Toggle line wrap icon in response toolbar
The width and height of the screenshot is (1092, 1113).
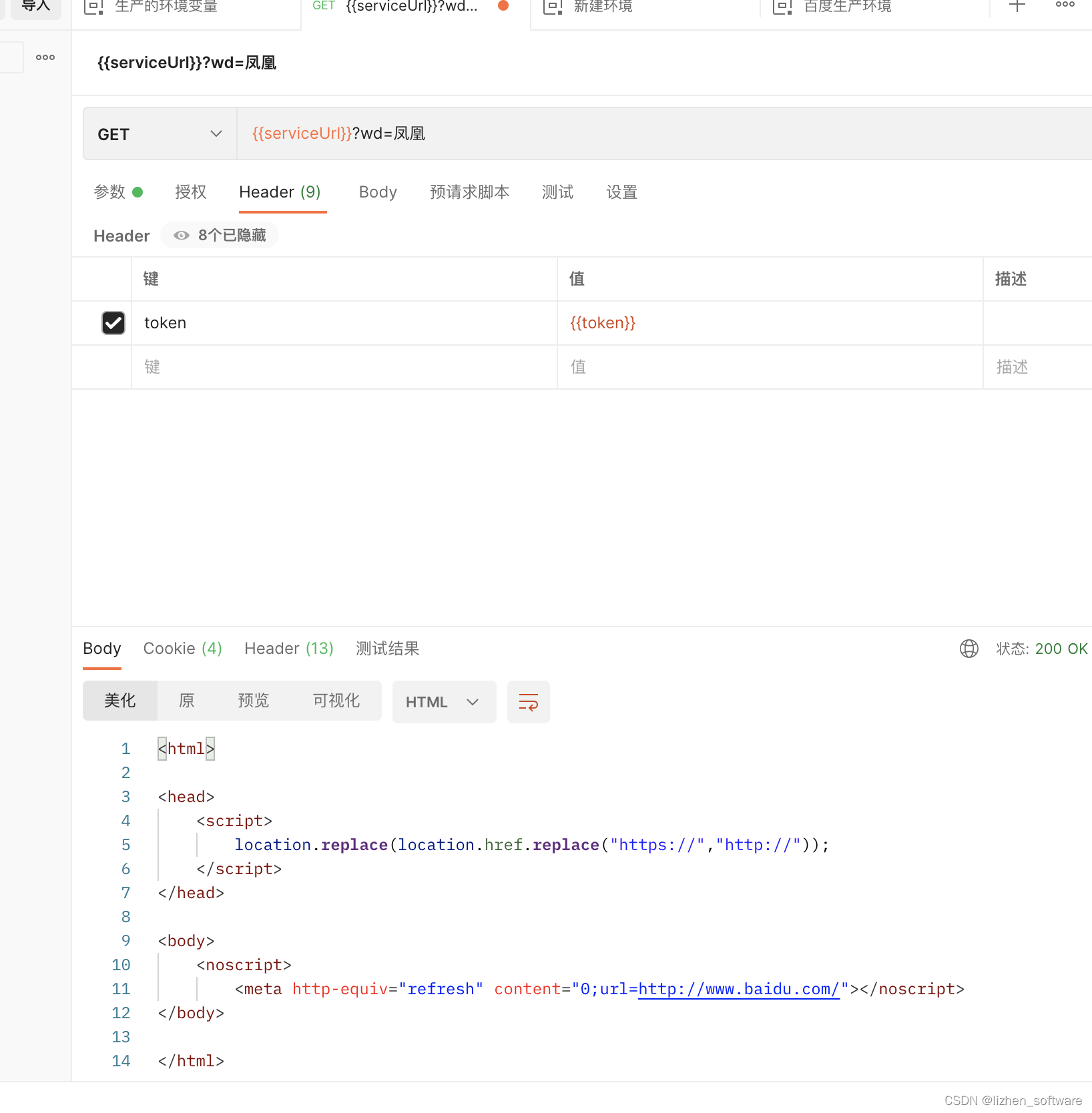pyautogui.click(x=529, y=702)
